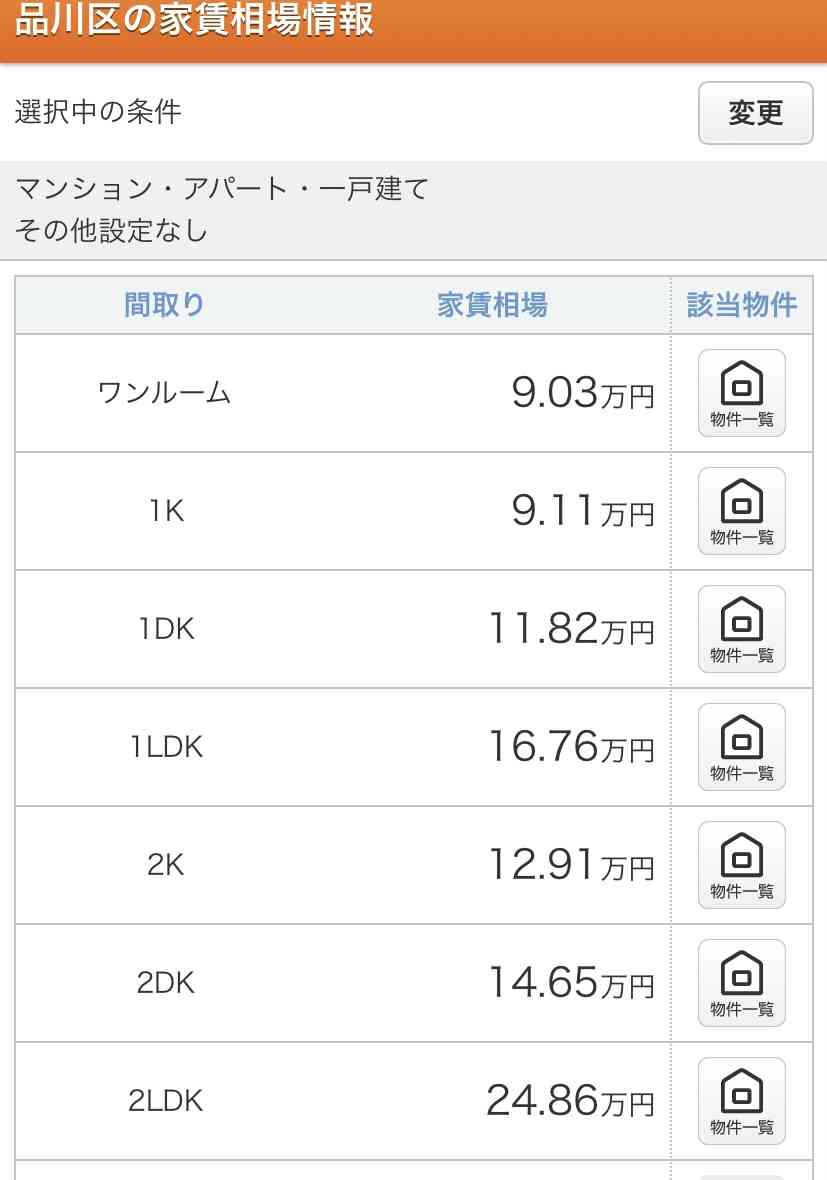Image resolution: width=827 pixels, height=1180 pixels.
Task: Open property list for 1K row
Action: point(741,511)
